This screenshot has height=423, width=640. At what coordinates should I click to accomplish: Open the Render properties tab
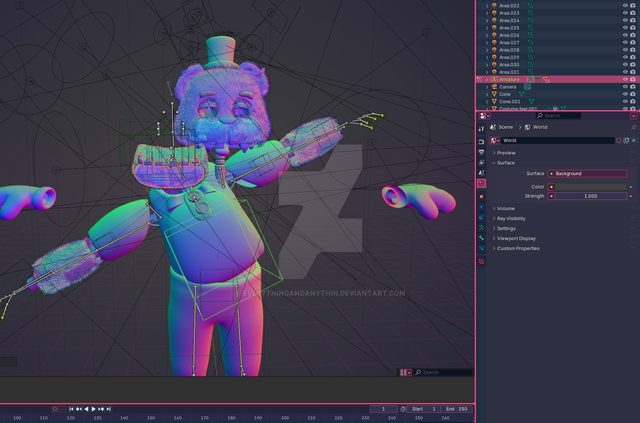click(x=482, y=141)
